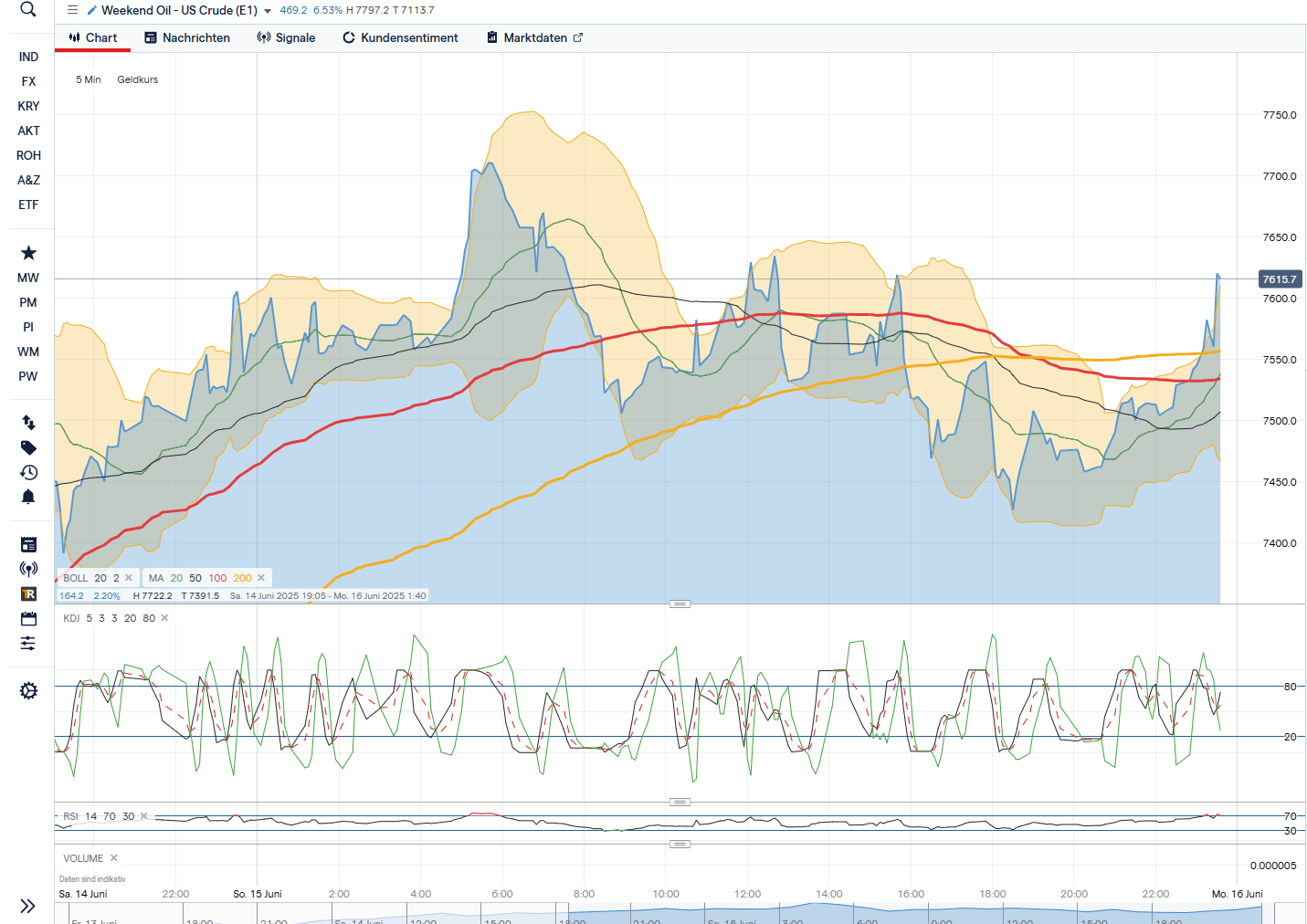Open history clock icon
Image resolution: width=1307 pixels, height=924 pixels.
[x=28, y=472]
